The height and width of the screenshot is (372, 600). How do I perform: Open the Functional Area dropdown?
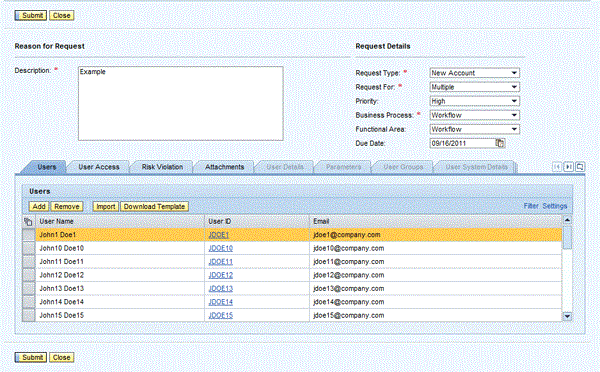tap(474, 129)
